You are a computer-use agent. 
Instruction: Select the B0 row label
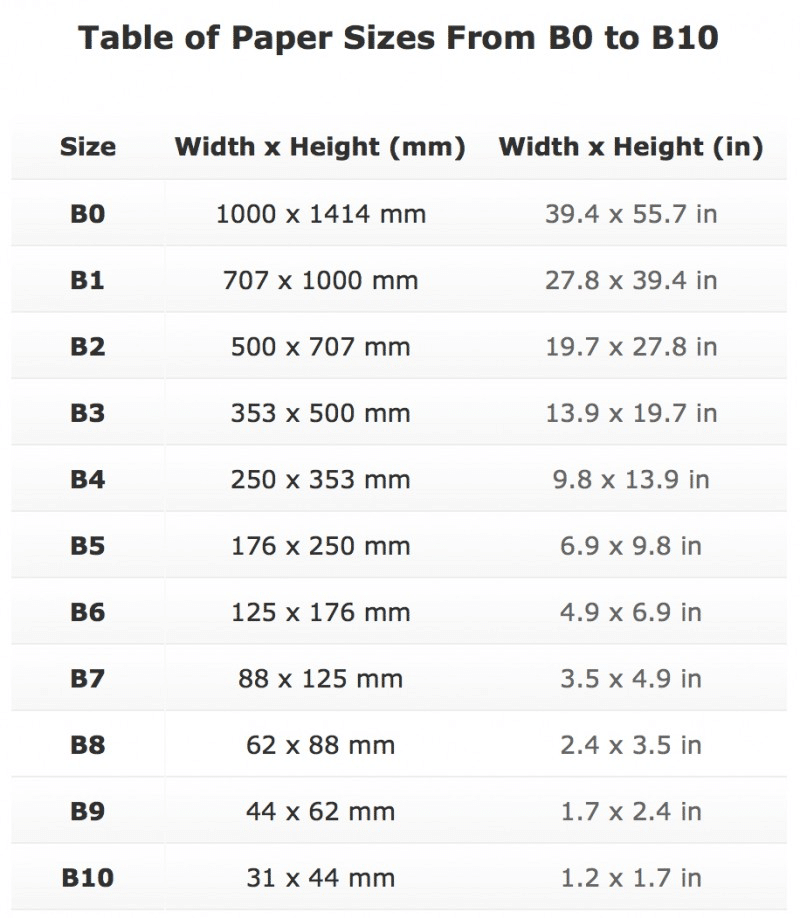coord(88,214)
